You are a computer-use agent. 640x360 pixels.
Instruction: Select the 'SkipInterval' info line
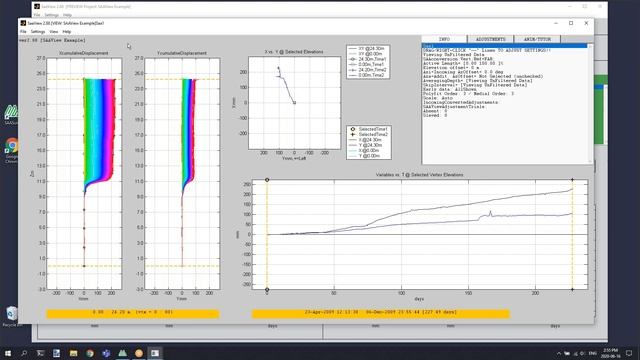tap(475, 85)
